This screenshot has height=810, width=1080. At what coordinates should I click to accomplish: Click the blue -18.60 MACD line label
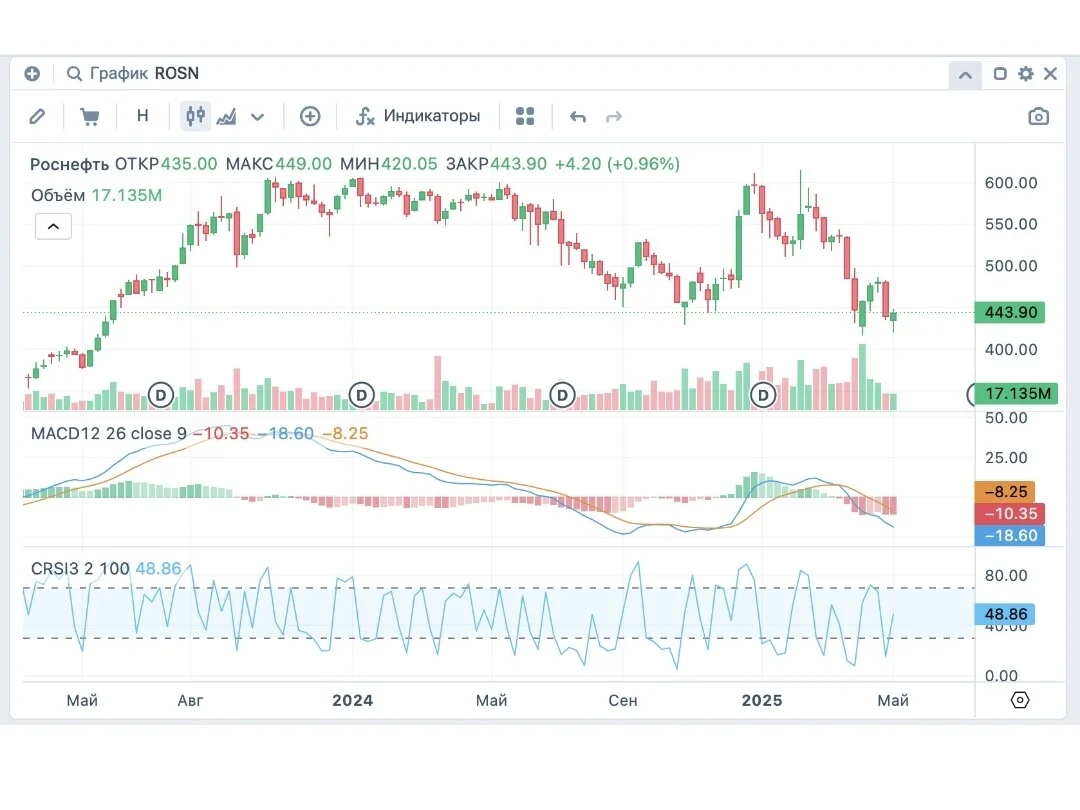point(1010,536)
